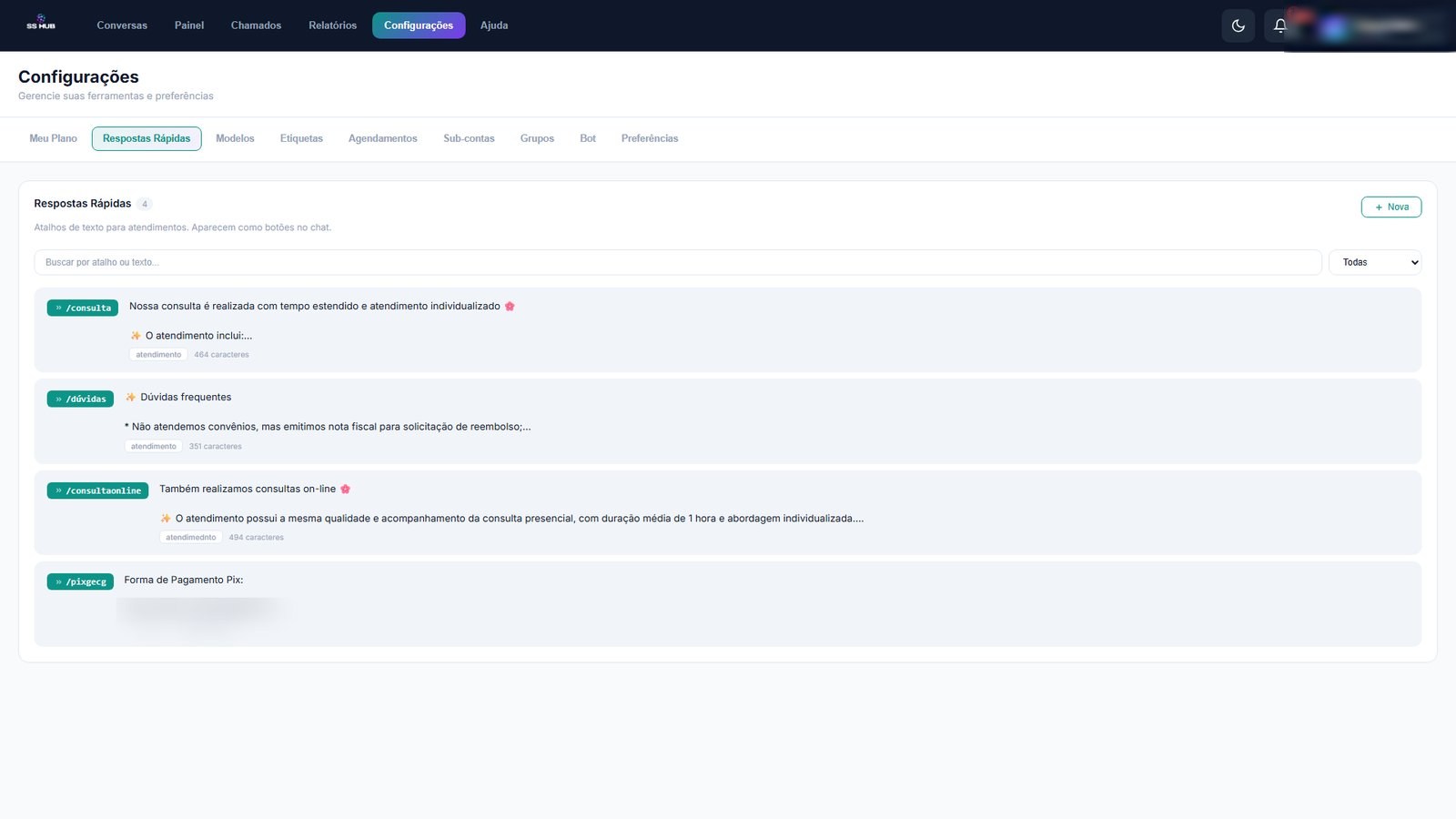
Task: Open the Grupos tab
Action: 537,138
